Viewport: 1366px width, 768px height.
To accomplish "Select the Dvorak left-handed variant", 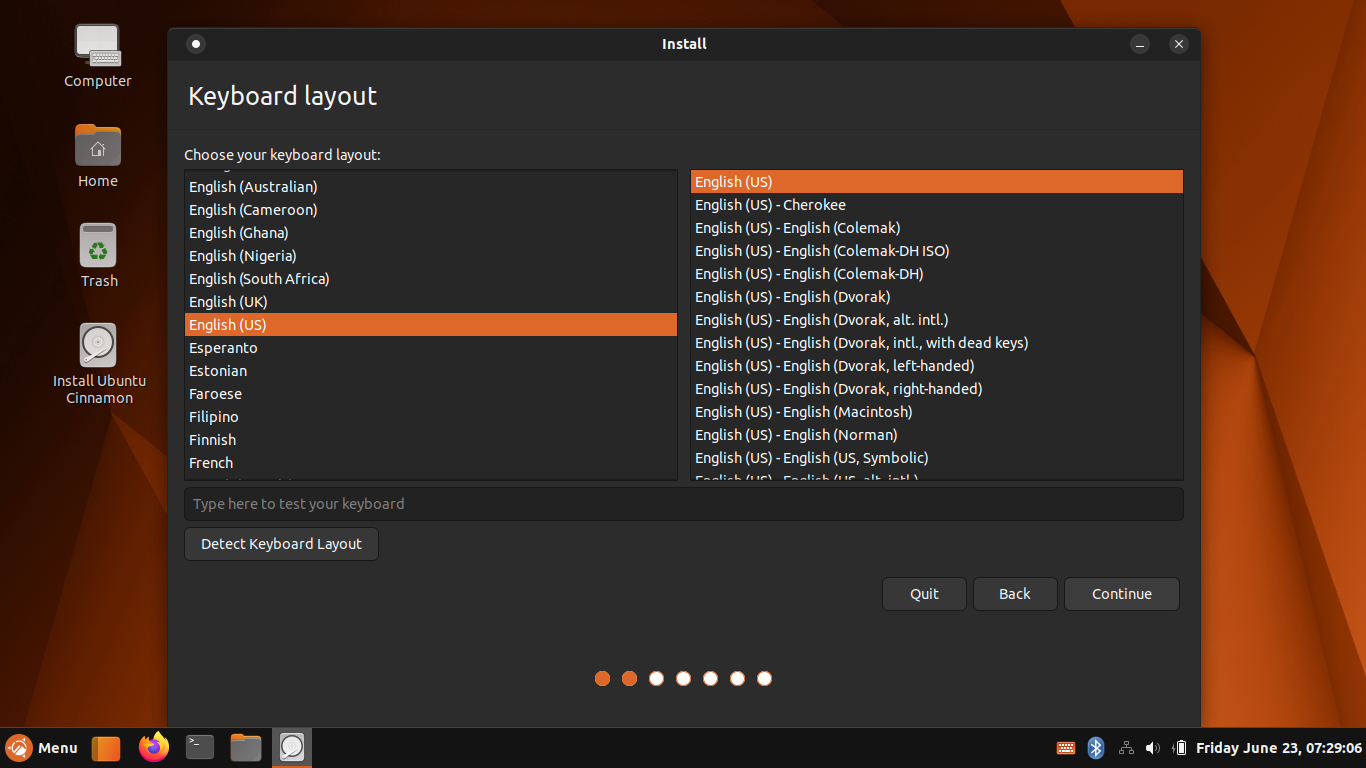I will tap(937, 366).
